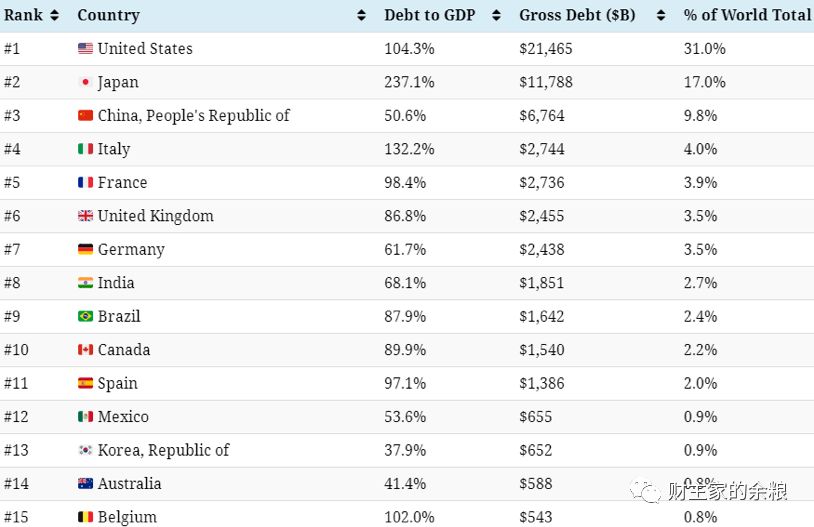Click the Debt to GDP header
The height and width of the screenshot is (527, 814).
click(429, 15)
